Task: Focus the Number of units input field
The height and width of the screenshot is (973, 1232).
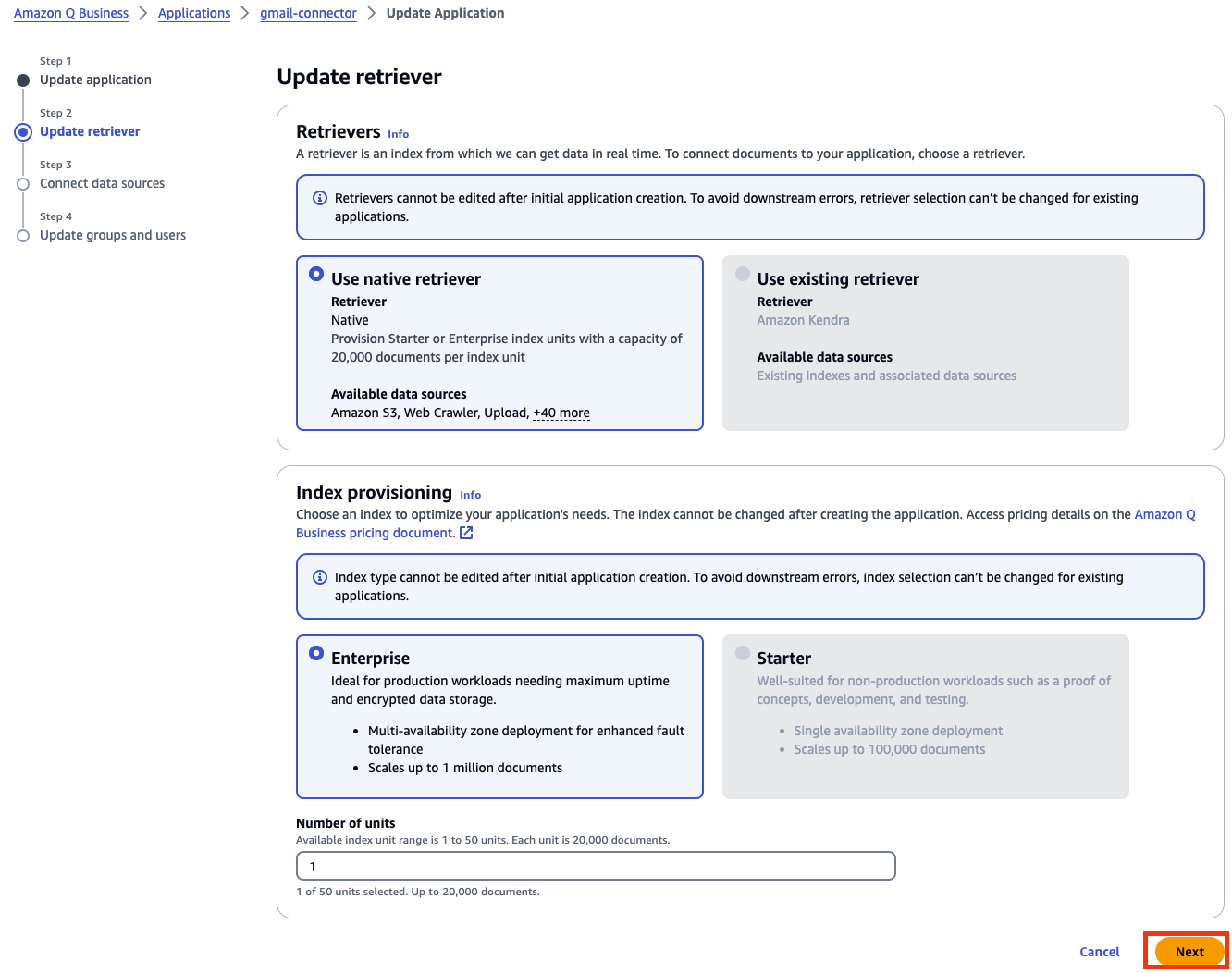Action: click(596, 866)
